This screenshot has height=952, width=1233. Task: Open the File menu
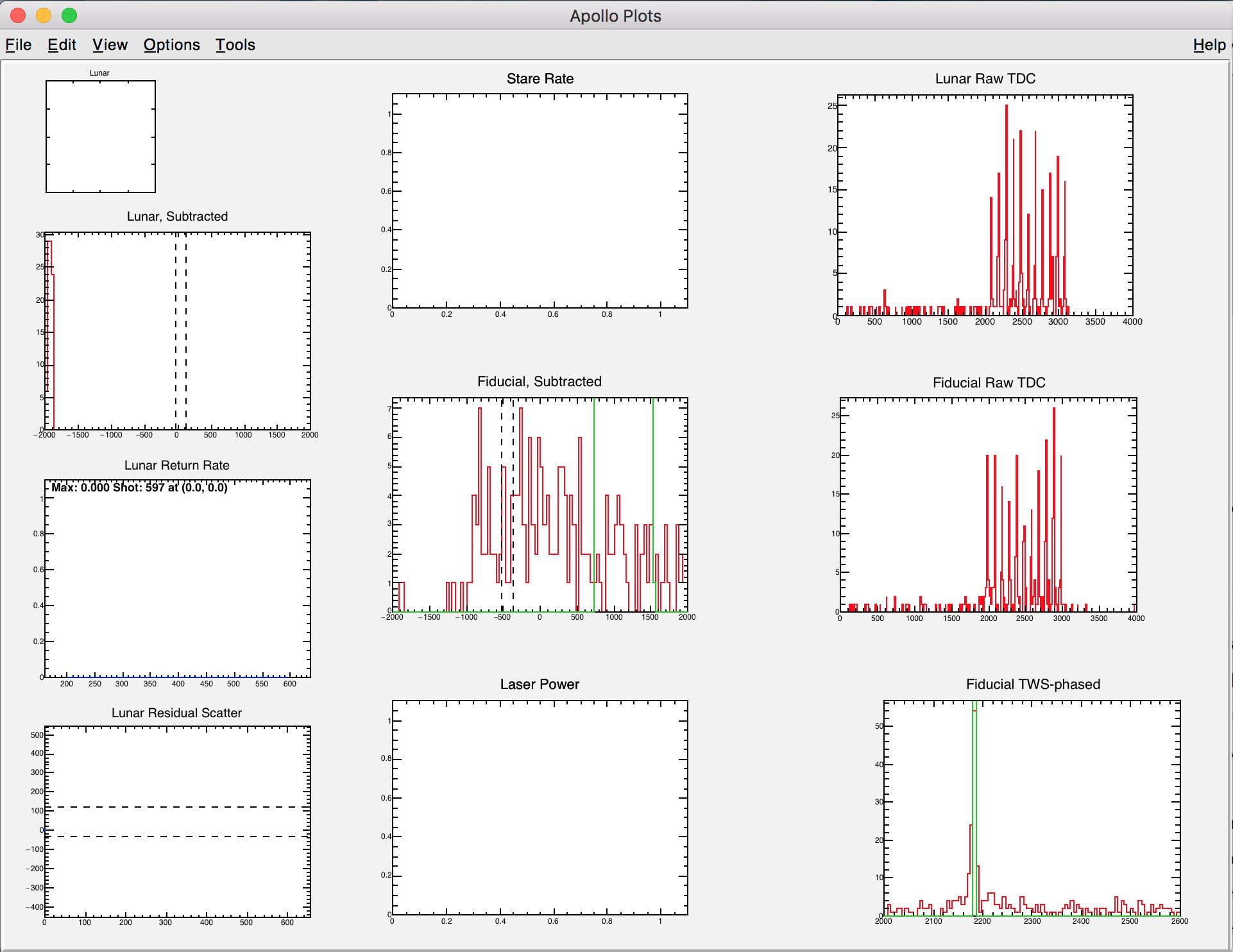19,45
